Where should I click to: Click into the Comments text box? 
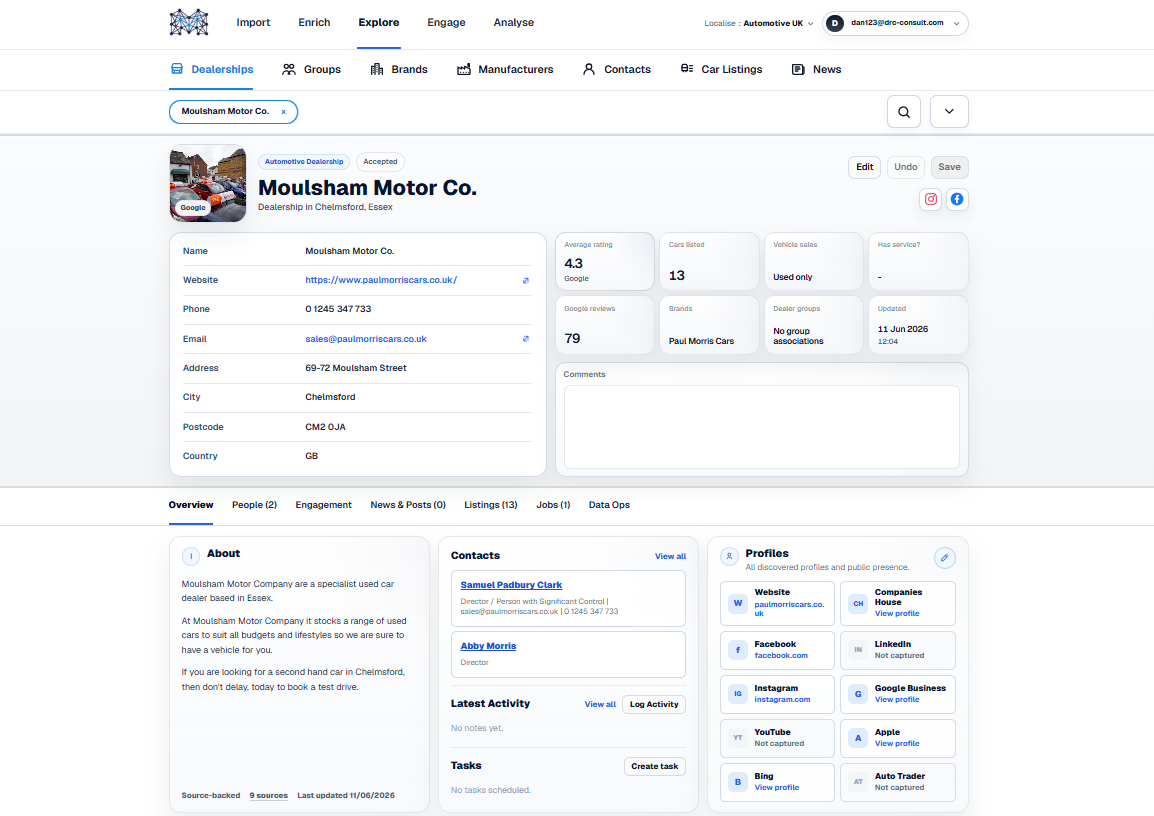point(762,427)
